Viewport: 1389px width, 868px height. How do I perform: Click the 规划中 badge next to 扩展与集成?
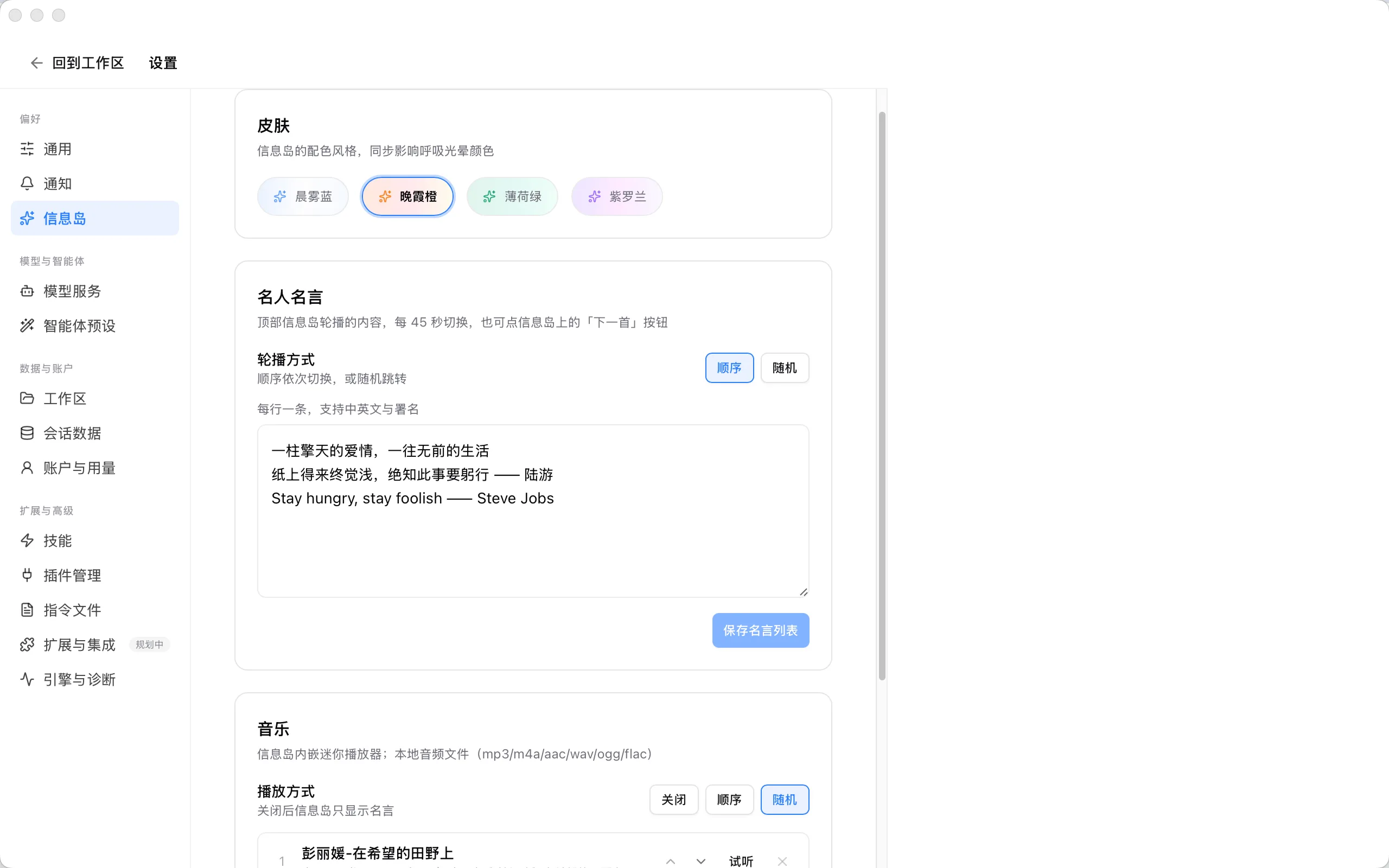(x=149, y=644)
